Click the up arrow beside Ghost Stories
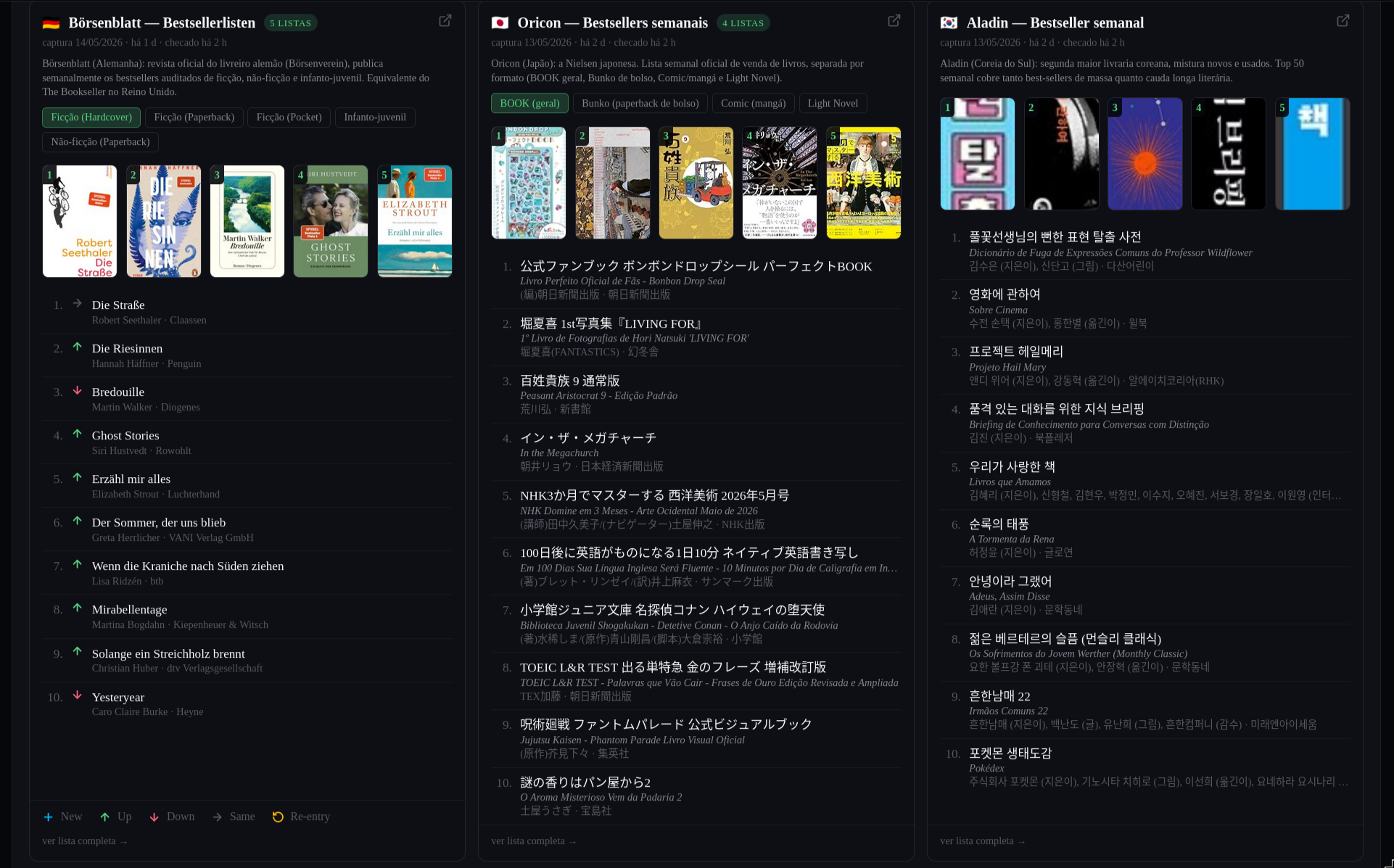The image size is (1394, 868). (78, 434)
